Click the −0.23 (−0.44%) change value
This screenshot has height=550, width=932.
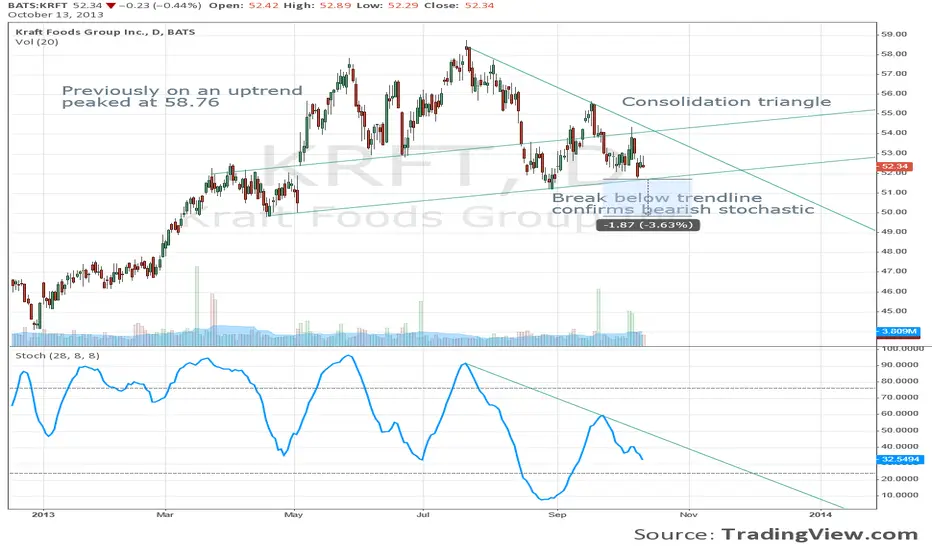(159, 5)
